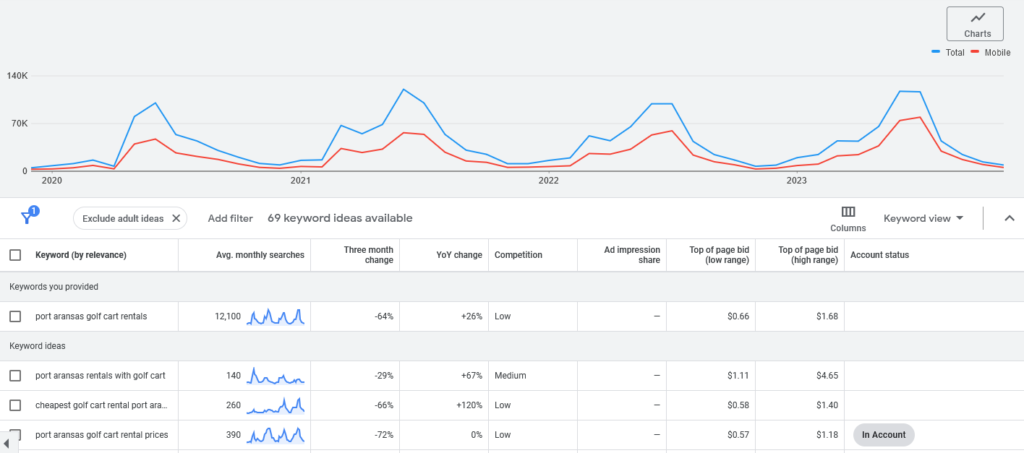Click the In Account status badge

(883, 435)
